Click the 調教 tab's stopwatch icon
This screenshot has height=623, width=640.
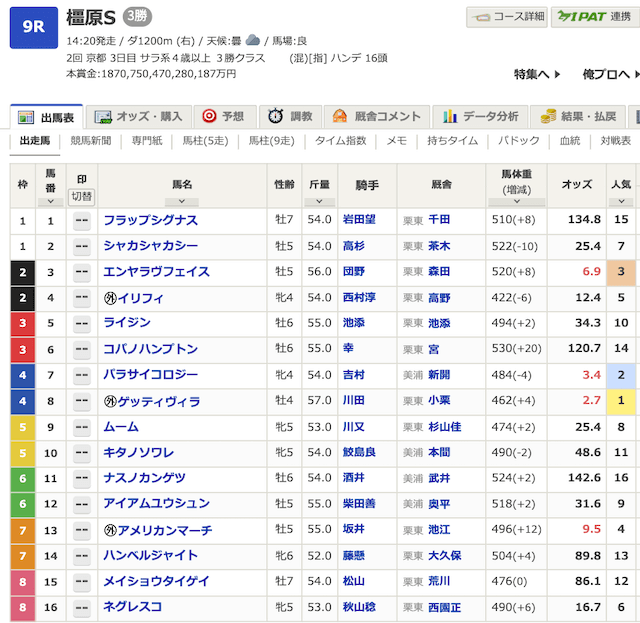tap(276, 116)
